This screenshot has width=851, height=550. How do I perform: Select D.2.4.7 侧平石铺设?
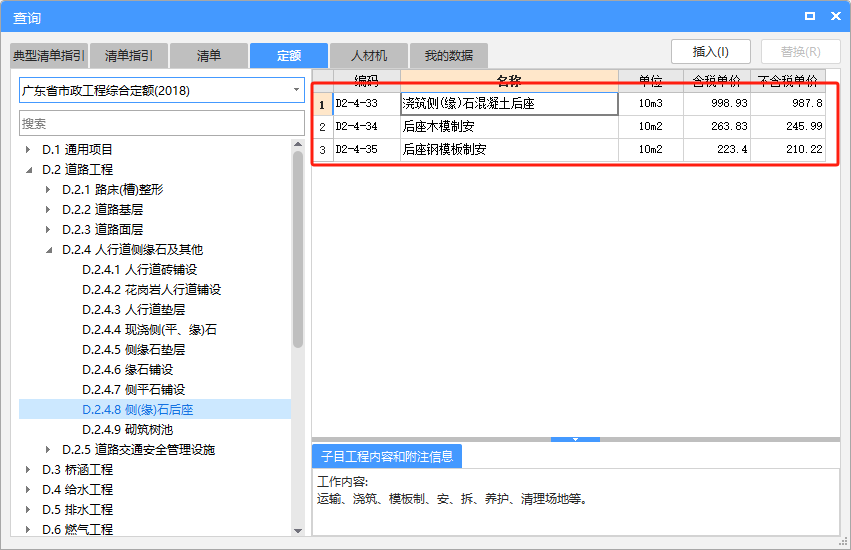pyautogui.click(x=134, y=390)
